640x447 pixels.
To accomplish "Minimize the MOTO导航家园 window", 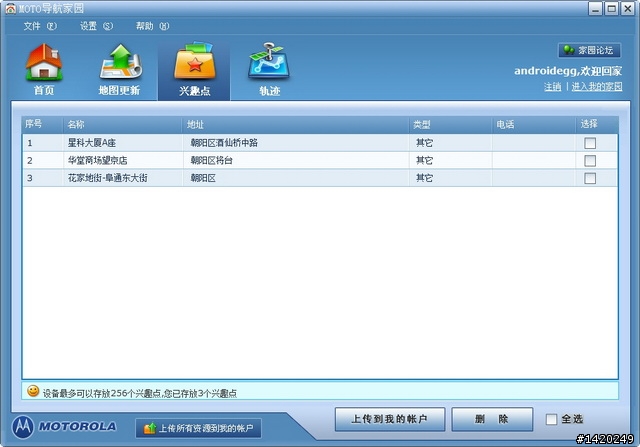I will 595,9.
